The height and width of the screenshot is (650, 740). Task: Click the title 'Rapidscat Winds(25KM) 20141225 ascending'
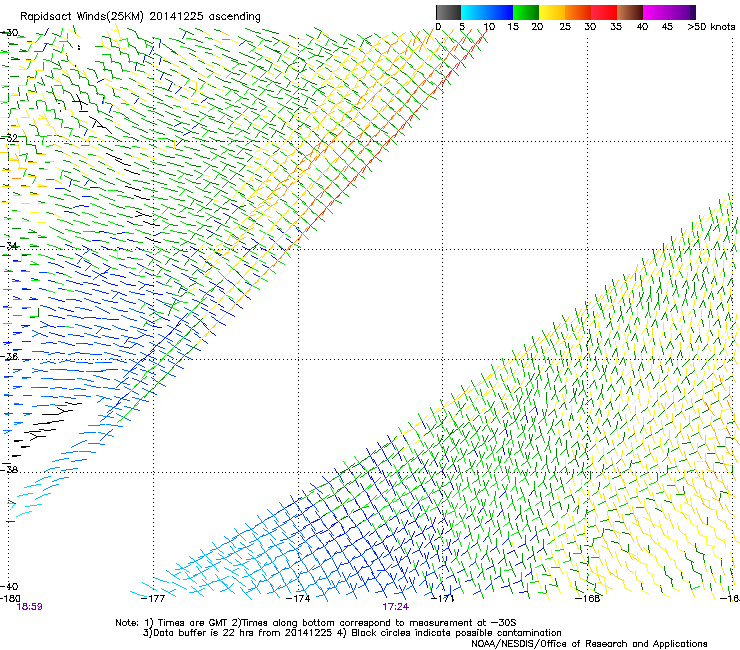click(x=140, y=17)
